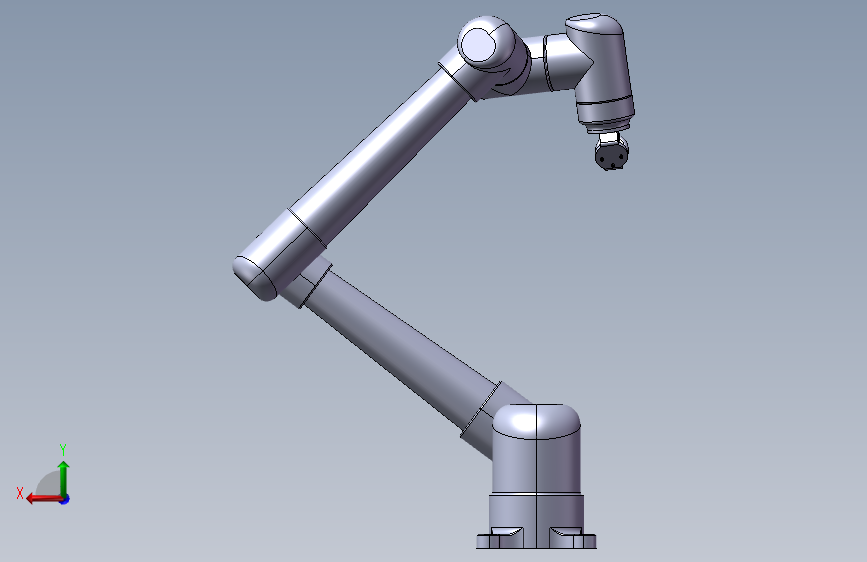Click the "X" label of the orientation triad

pos(20,493)
